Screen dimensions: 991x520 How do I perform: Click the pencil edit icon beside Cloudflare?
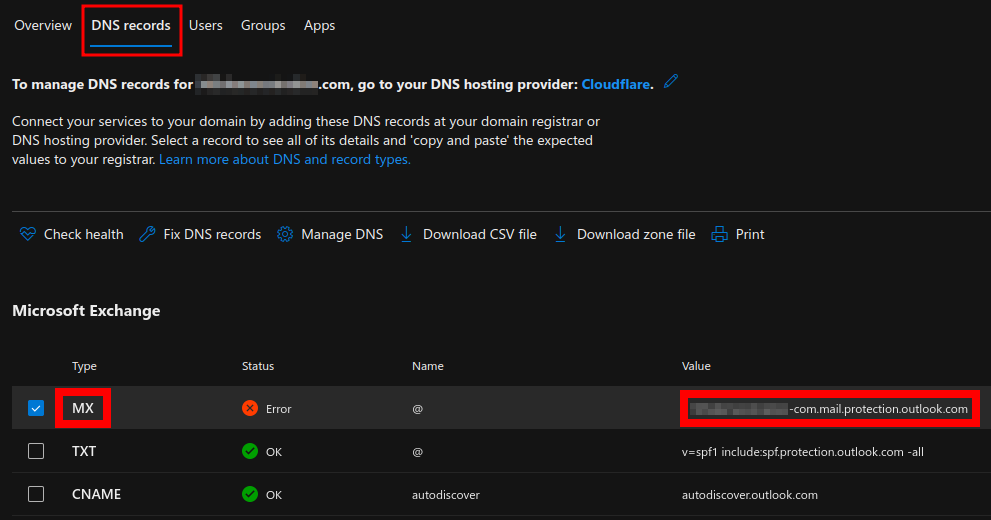click(671, 82)
